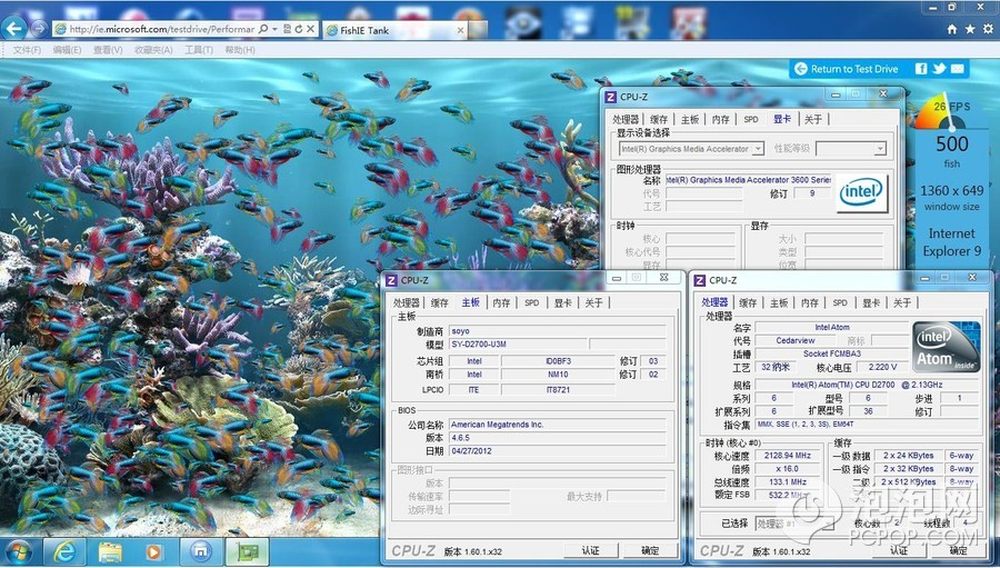
Task: Share via the Twitter bird icon
Action: click(939, 69)
